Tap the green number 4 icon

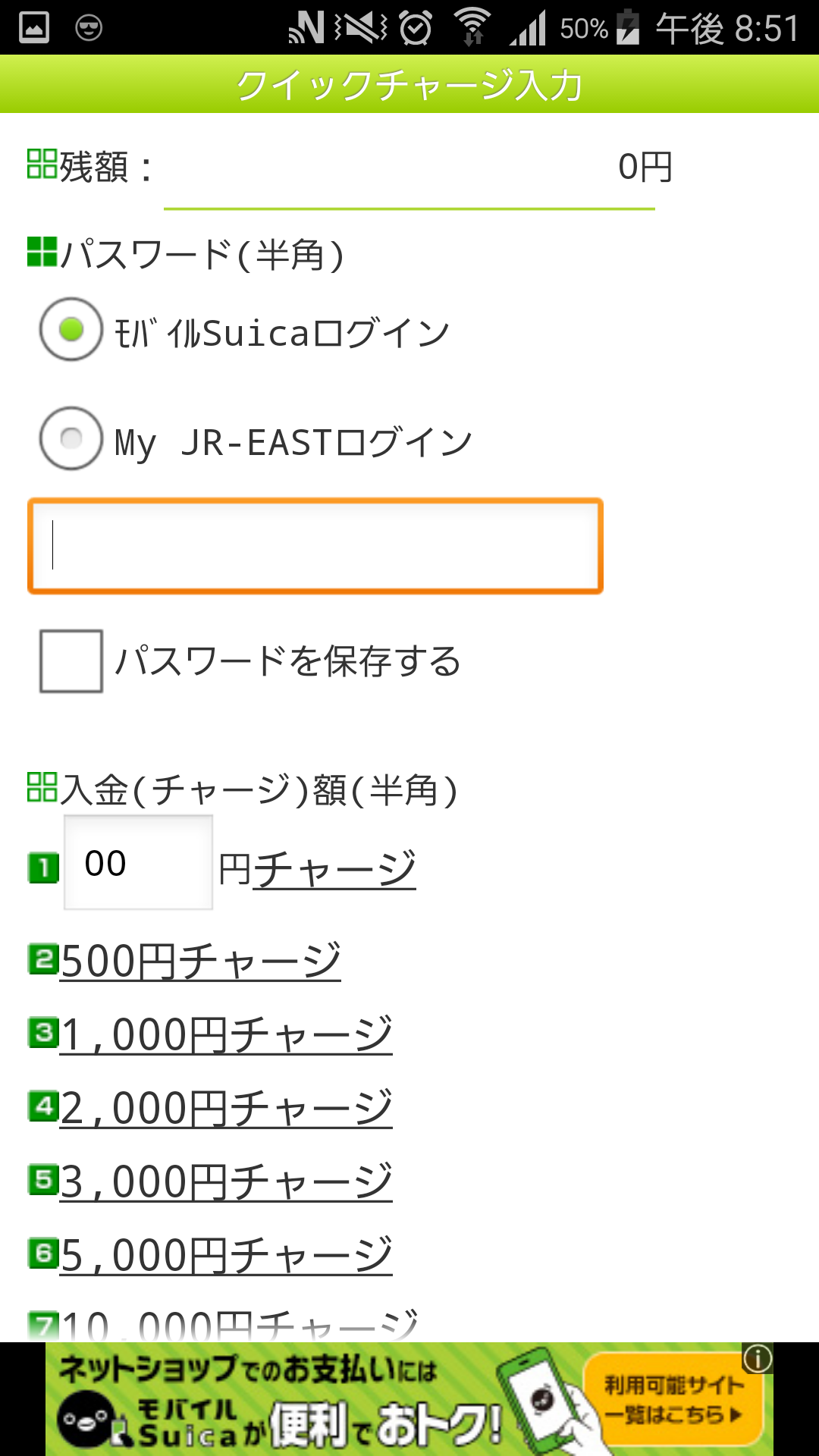(x=43, y=1106)
